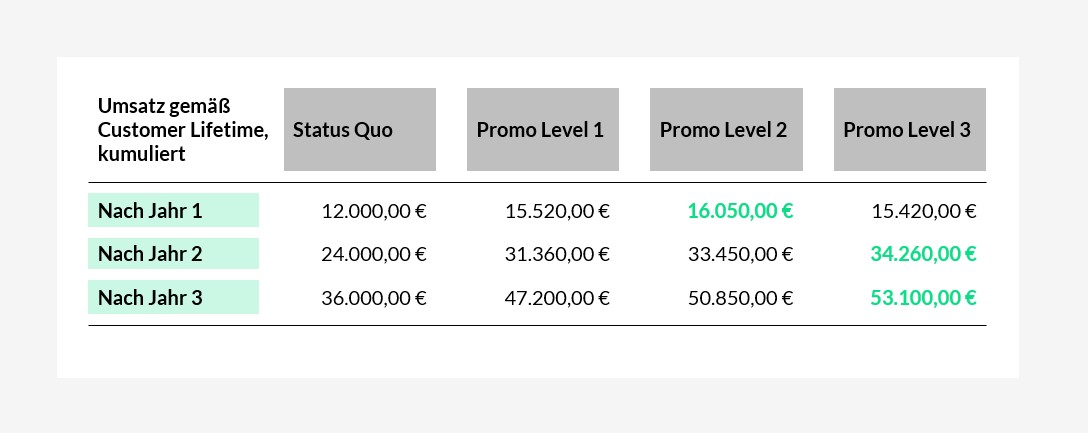The image size is (1088, 433).
Task: Select the 15.520,00 € Promo Level 1 value
Action: [x=557, y=211]
